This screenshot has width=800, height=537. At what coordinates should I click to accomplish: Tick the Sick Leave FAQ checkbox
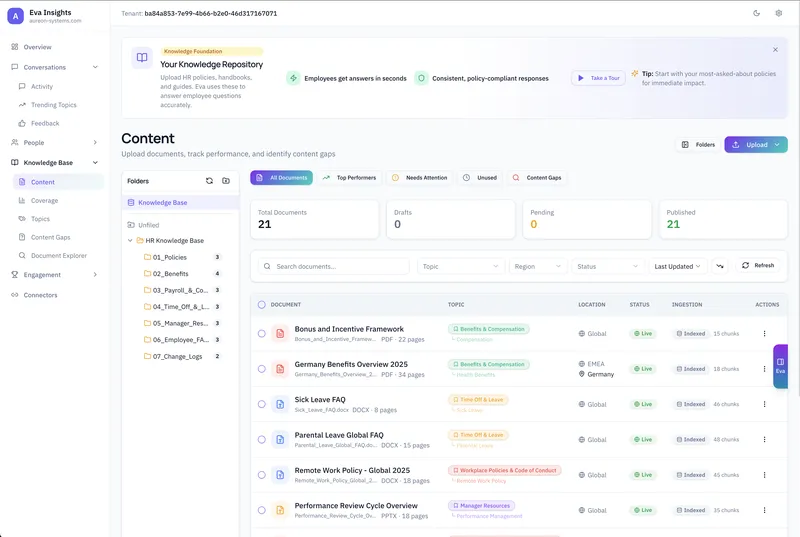click(x=262, y=404)
